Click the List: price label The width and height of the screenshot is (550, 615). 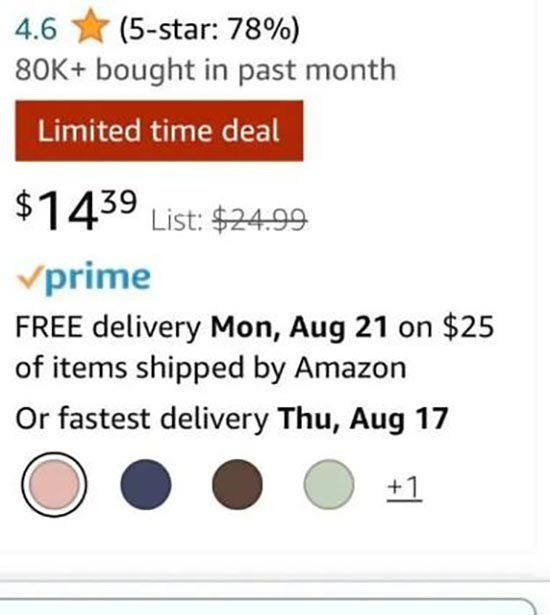click(177, 220)
